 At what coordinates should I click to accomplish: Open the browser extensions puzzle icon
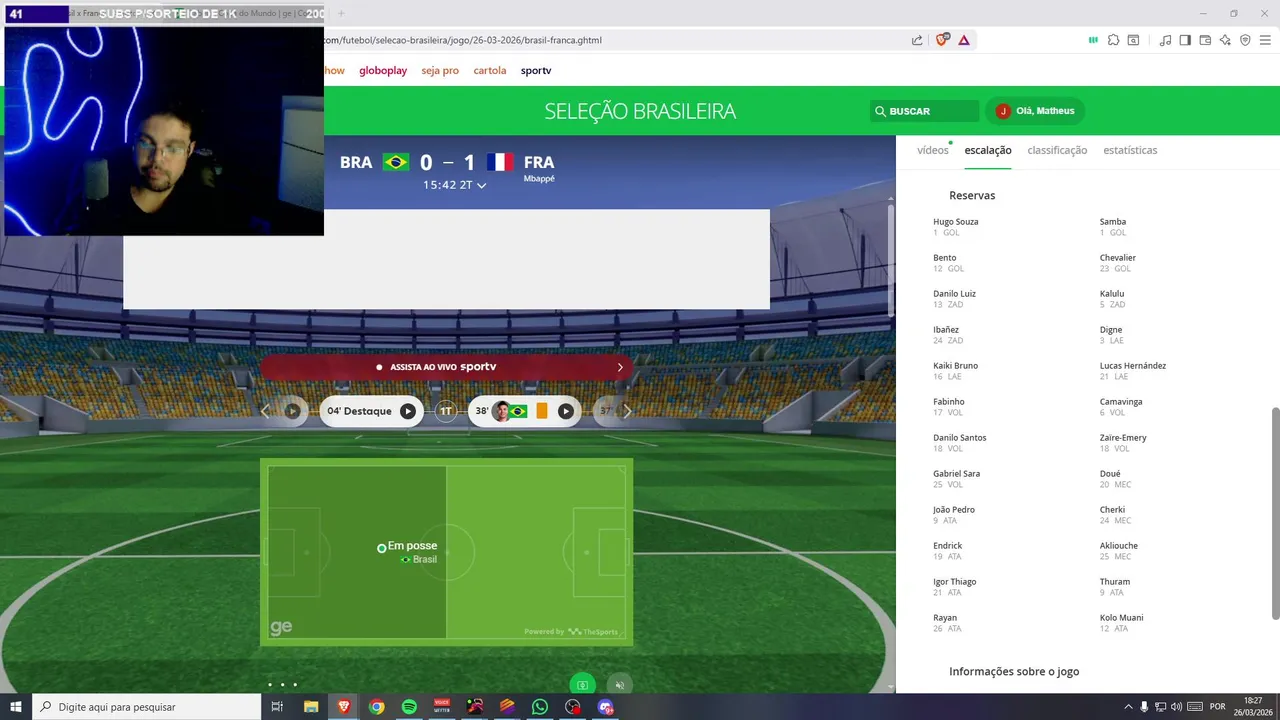(1113, 40)
